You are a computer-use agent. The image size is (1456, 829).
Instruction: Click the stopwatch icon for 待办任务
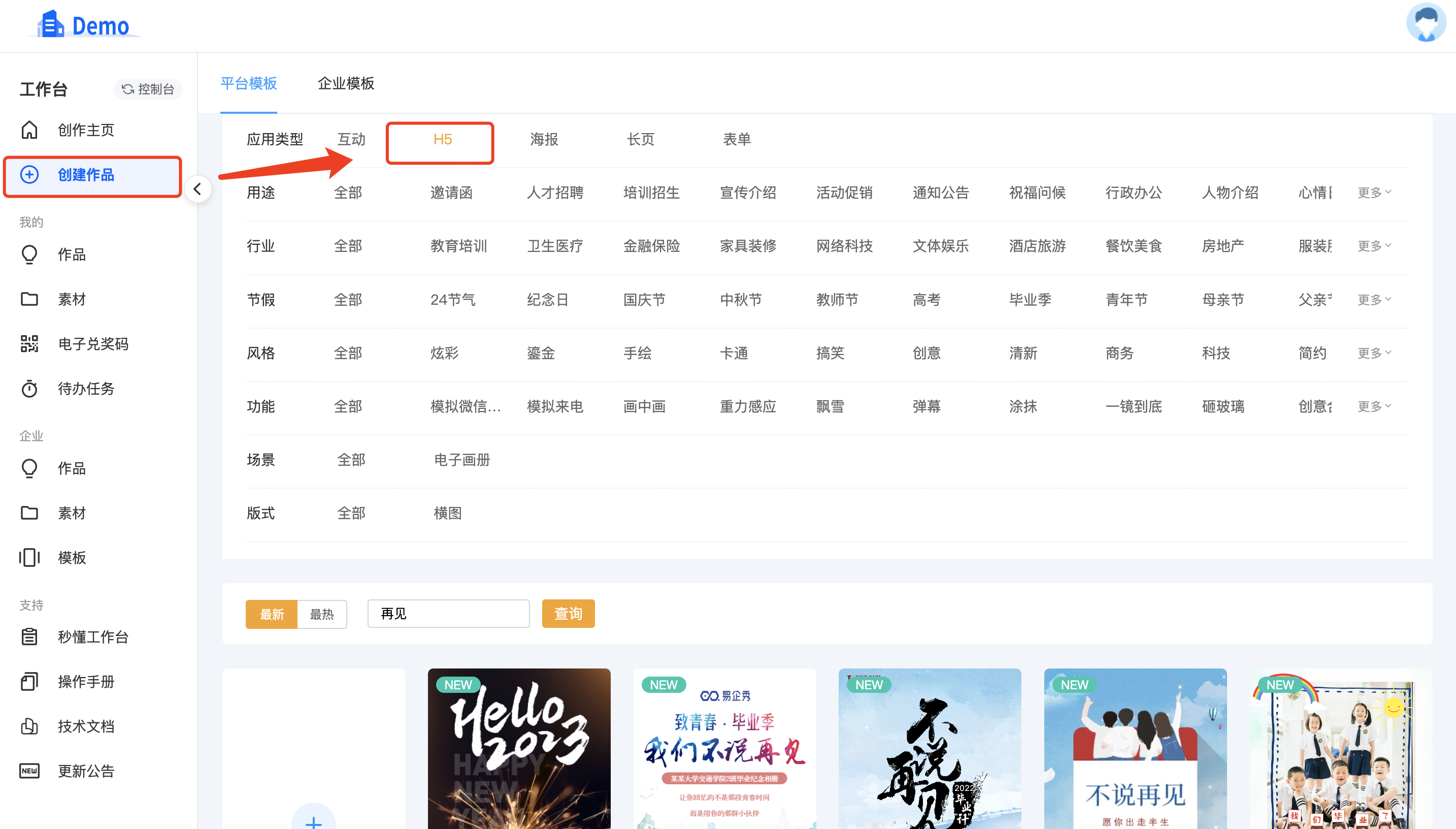(29, 388)
